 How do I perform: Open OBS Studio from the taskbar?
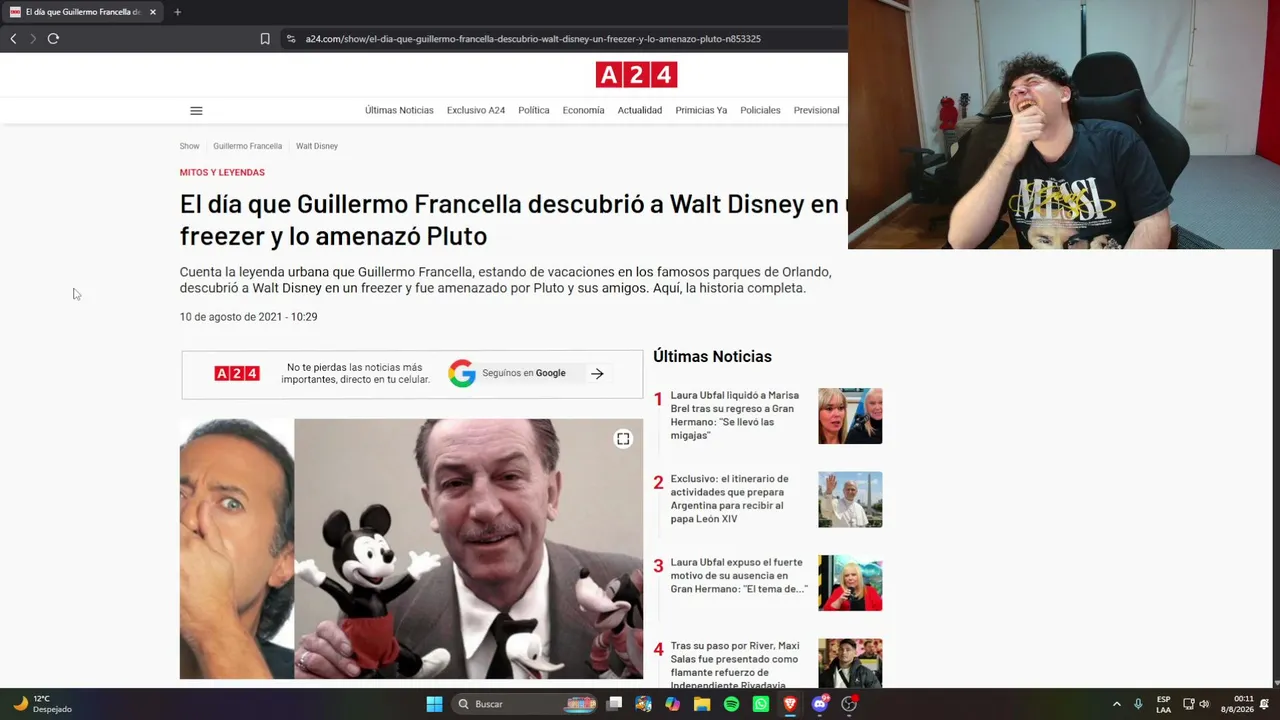click(849, 704)
